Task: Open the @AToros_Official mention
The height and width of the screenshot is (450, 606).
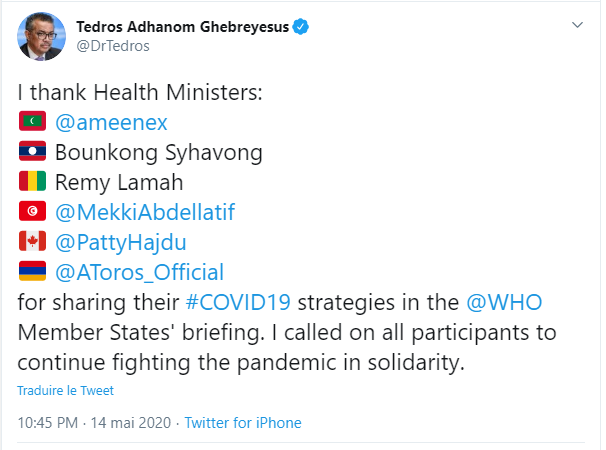Action: click(139, 272)
